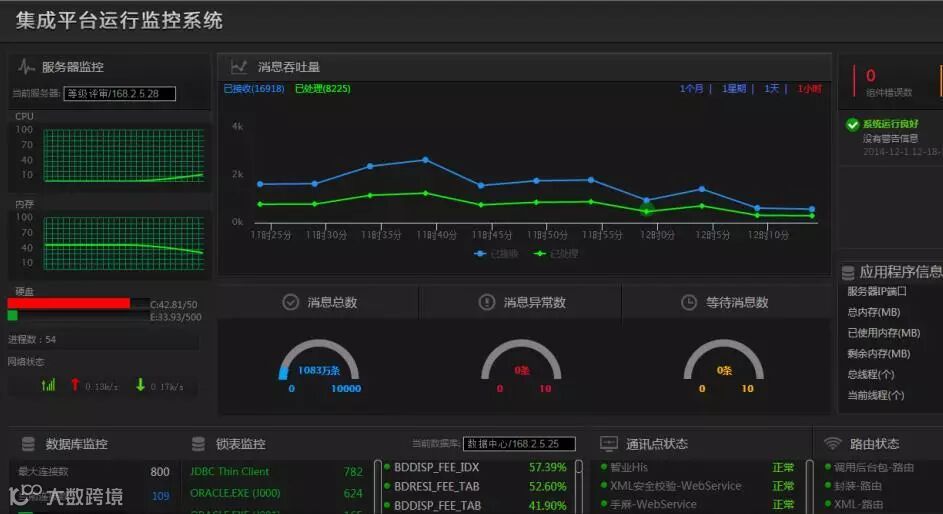Screen dimensions: 943x514
Task: Click the 系统运行良好 status text
Action: [x=891, y=124]
